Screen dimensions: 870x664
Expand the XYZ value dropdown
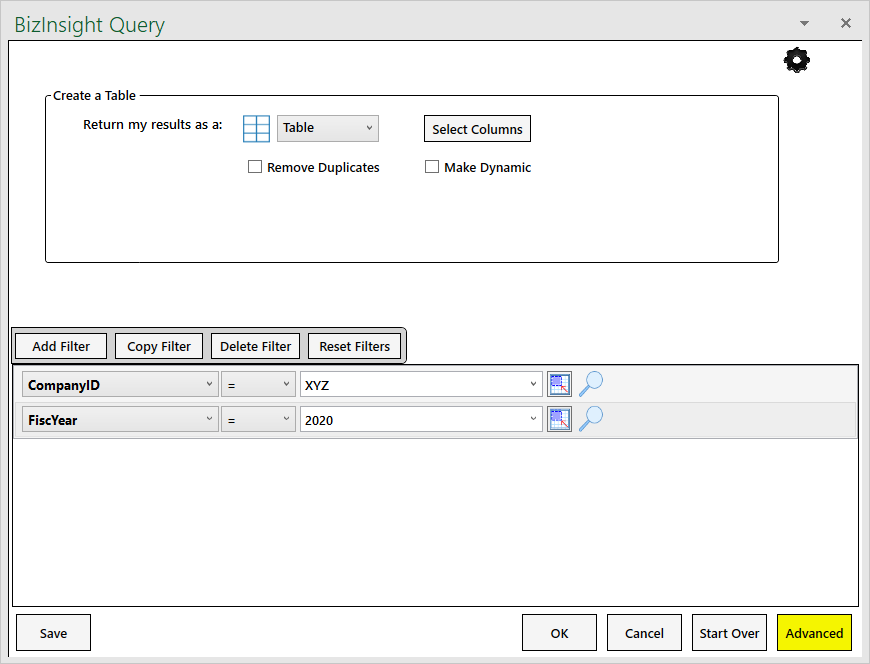pyautogui.click(x=421, y=384)
